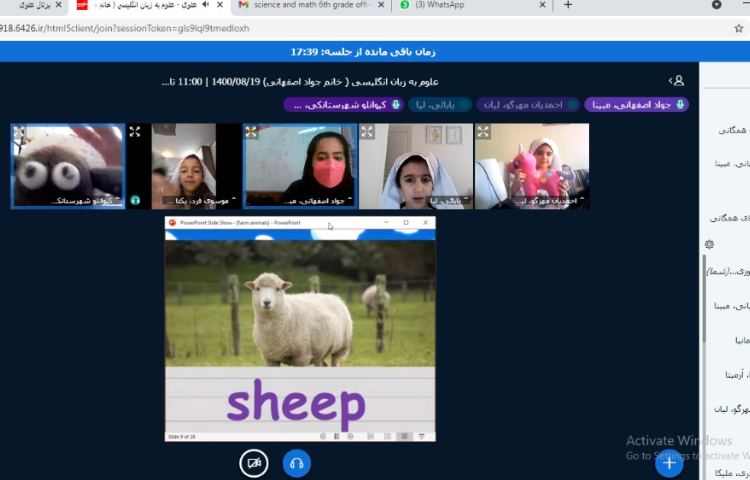Select user مانیا in list
Viewport: 750px width, 480px height.
point(742,340)
